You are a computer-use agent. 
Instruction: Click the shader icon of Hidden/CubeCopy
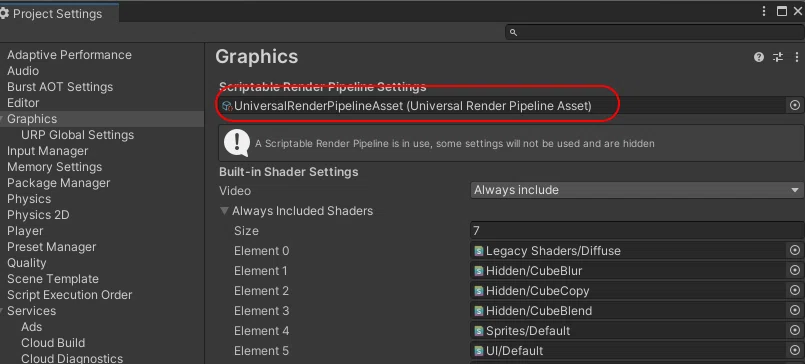click(x=479, y=291)
